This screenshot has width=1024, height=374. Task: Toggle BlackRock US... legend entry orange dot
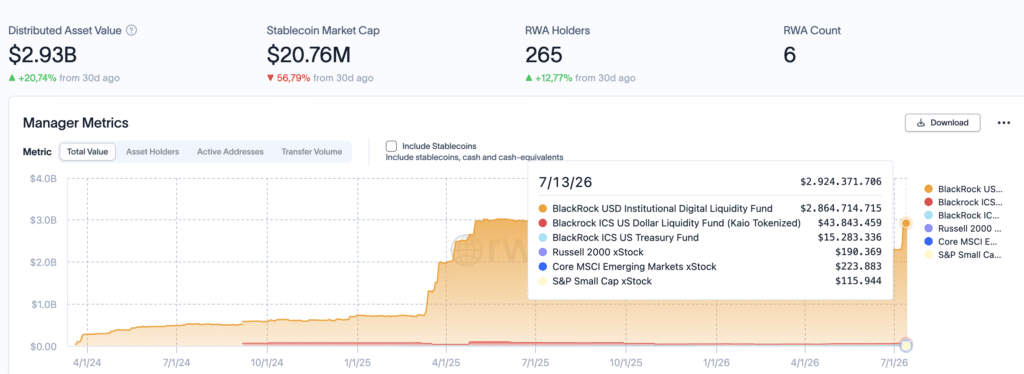click(x=929, y=189)
